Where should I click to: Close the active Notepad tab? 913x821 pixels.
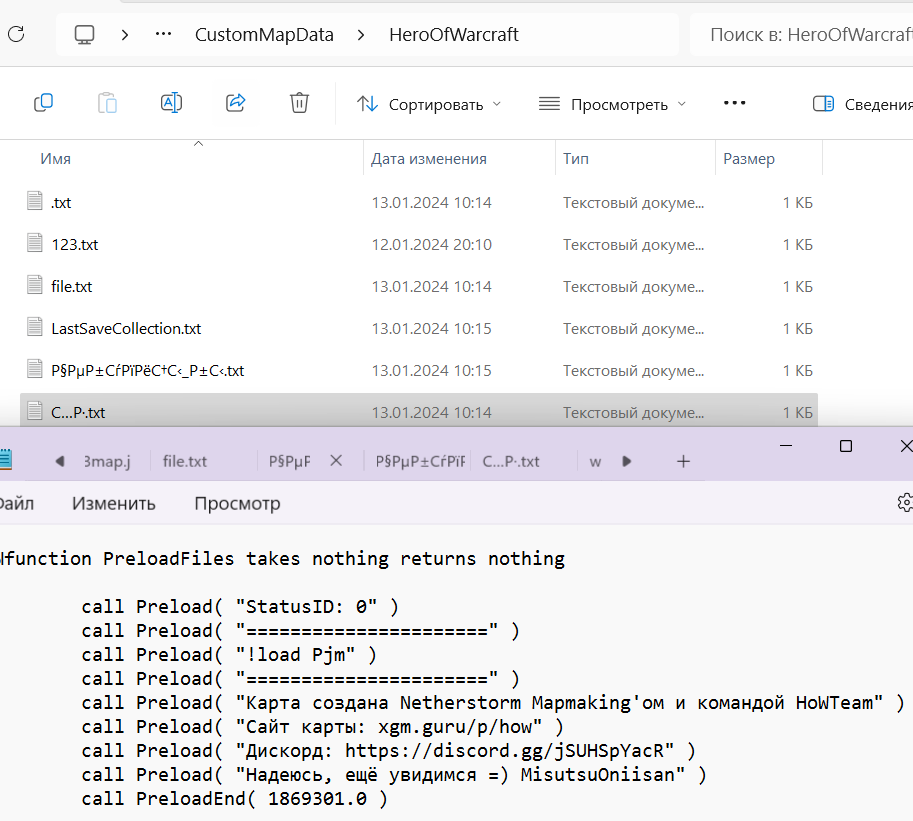336,461
